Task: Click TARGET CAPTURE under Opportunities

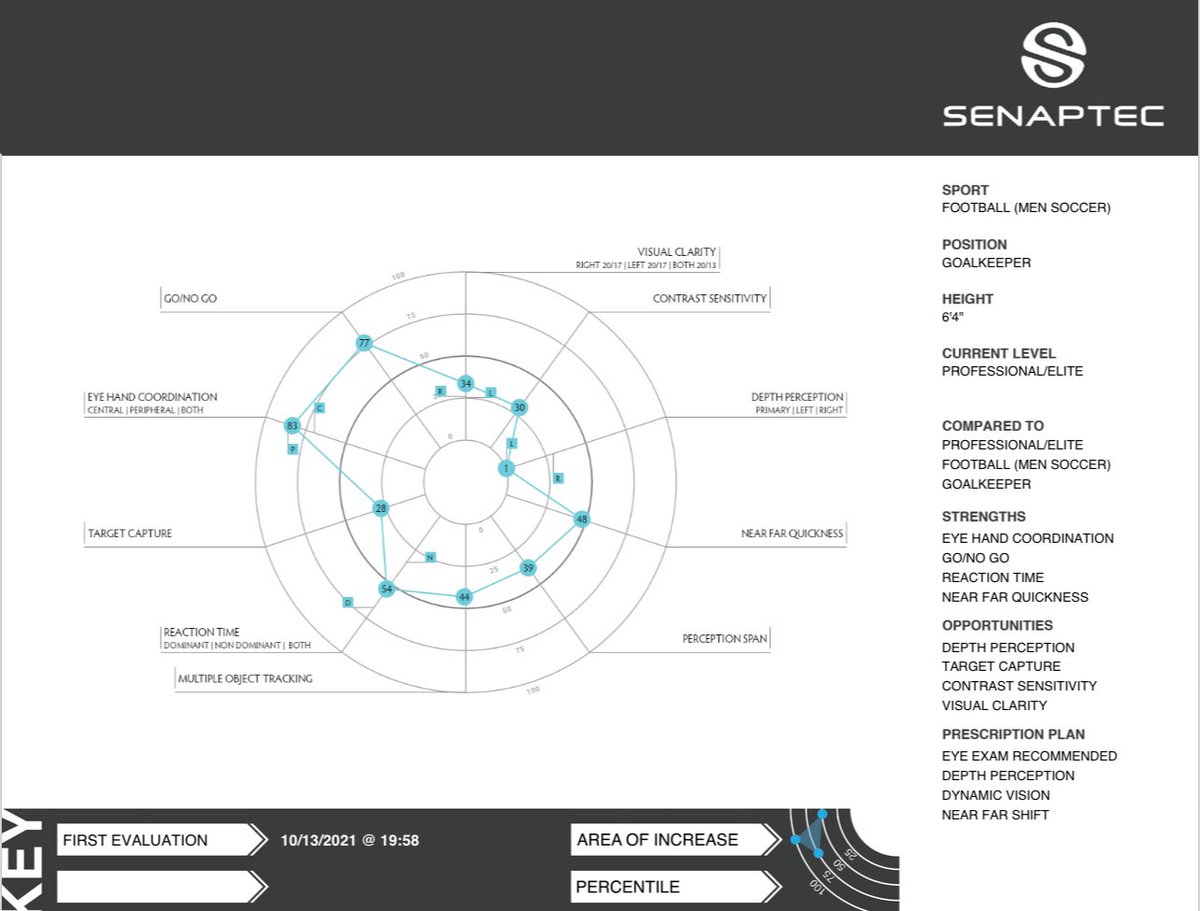Action: (x=1001, y=666)
